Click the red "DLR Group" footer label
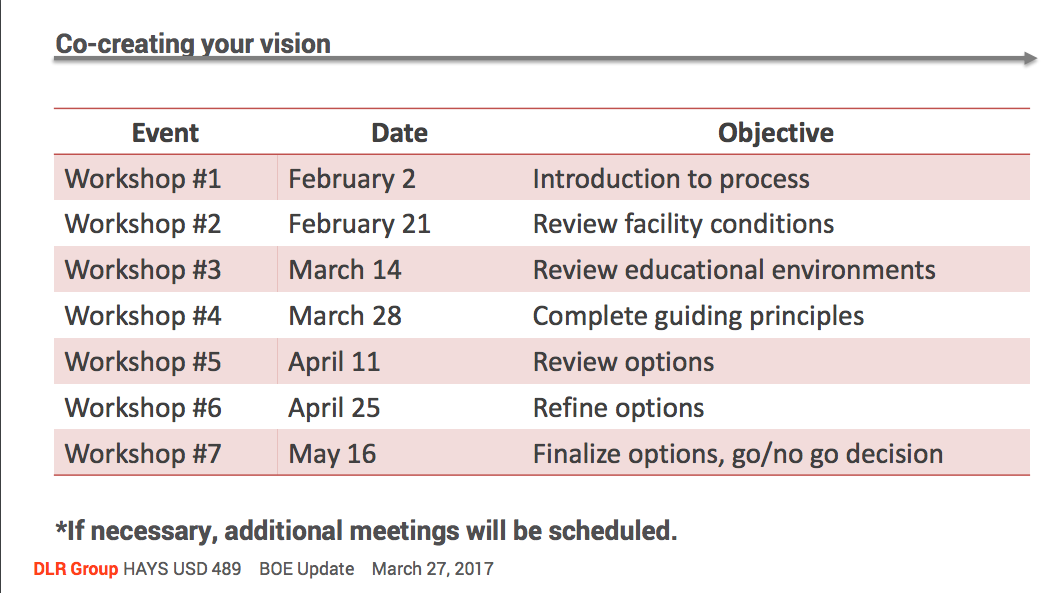1057x593 pixels. click(x=75, y=569)
